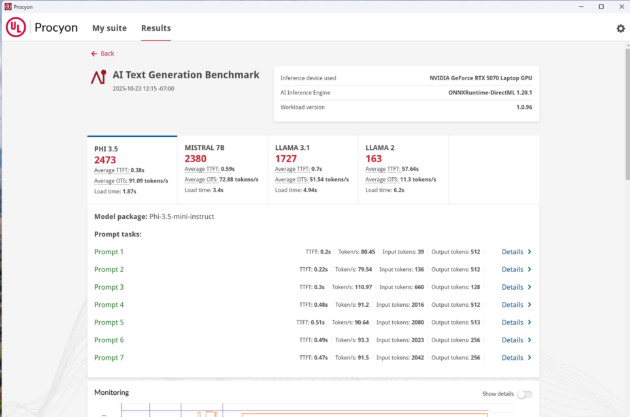Screen dimensions: 630x417
Task: Open the settings gear icon
Action: [x=620, y=29]
